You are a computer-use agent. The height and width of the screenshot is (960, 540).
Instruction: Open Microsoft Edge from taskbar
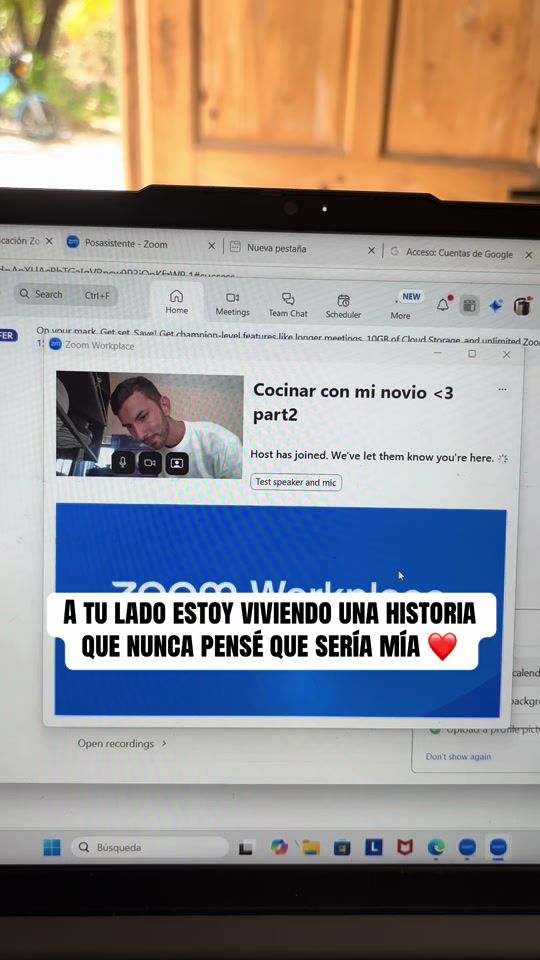point(436,847)
